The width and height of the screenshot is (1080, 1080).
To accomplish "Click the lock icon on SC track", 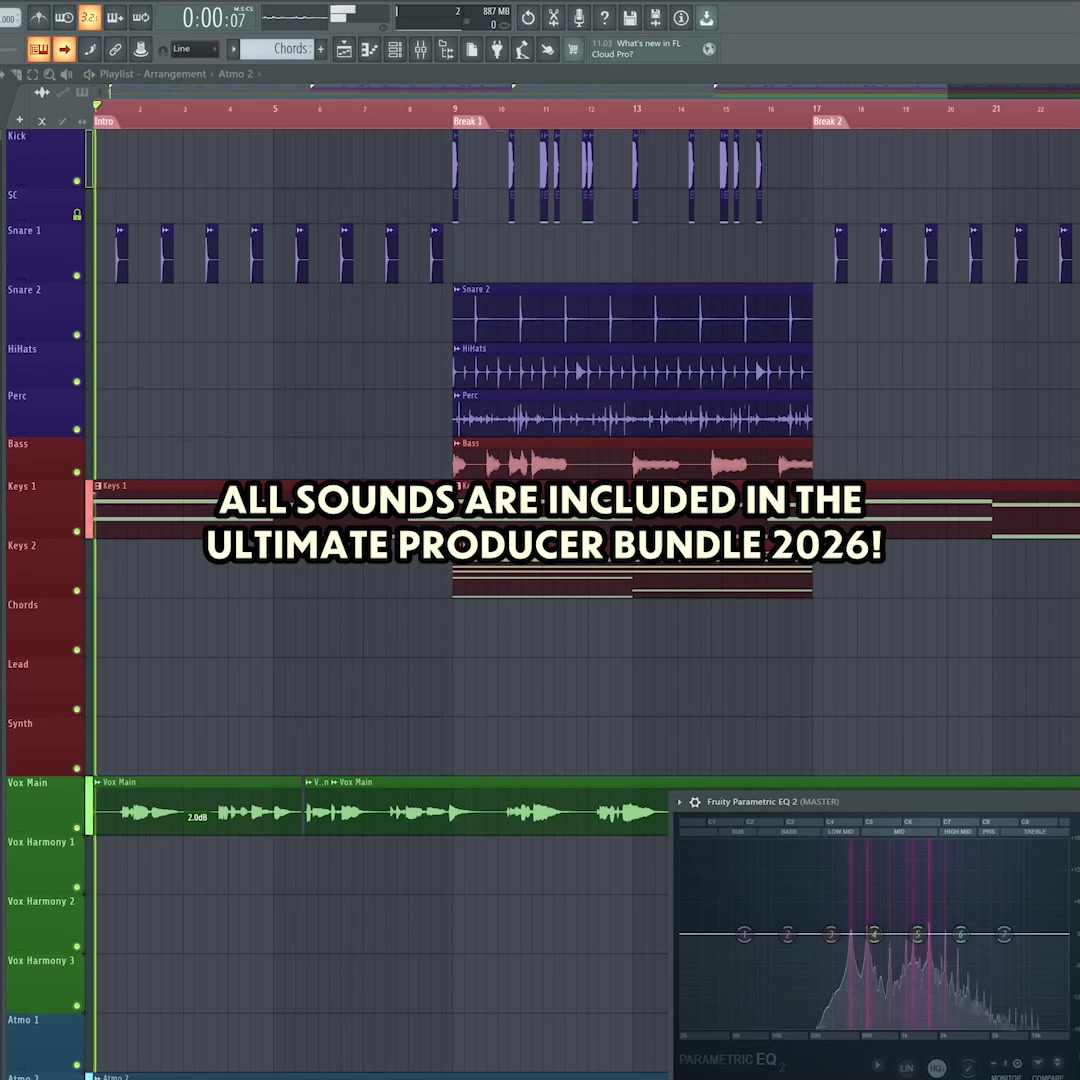I will (x=77, y=214).
